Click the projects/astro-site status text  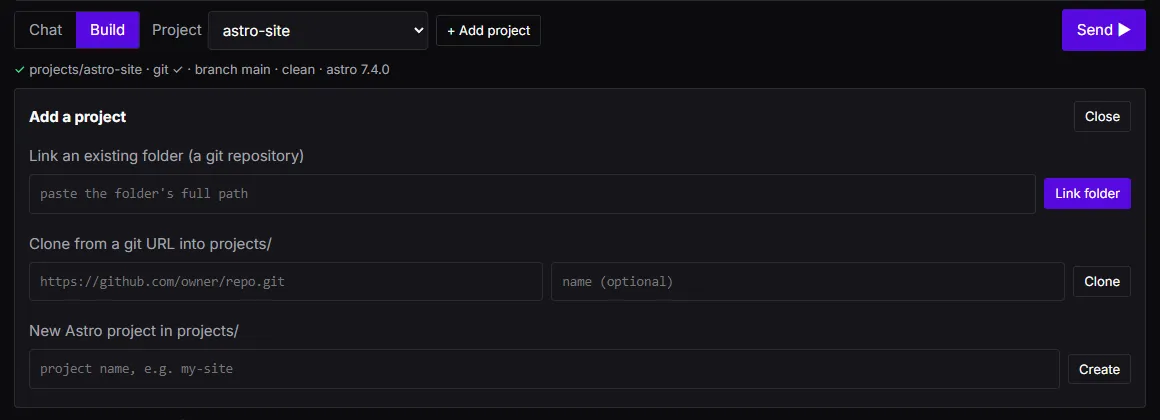coord(85,70)
